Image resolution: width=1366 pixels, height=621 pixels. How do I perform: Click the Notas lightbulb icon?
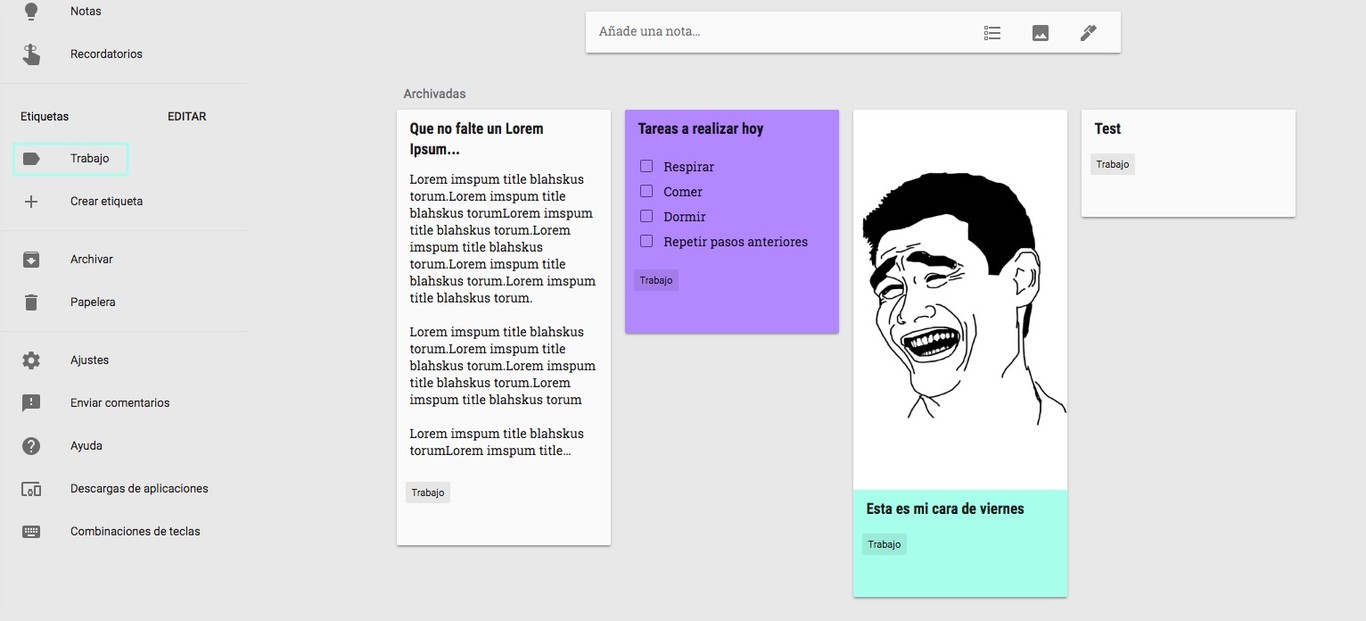point(31,11)
